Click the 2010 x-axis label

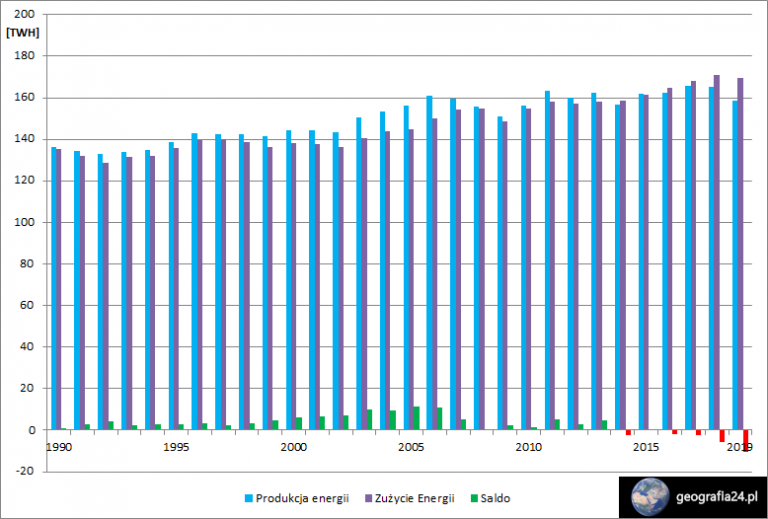click(528, 447)
